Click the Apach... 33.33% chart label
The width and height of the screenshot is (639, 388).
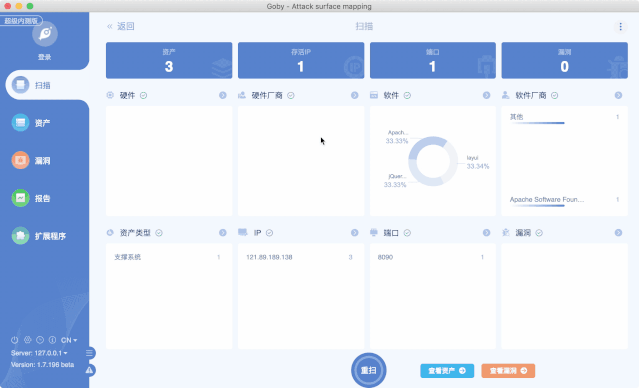point(397,137)
